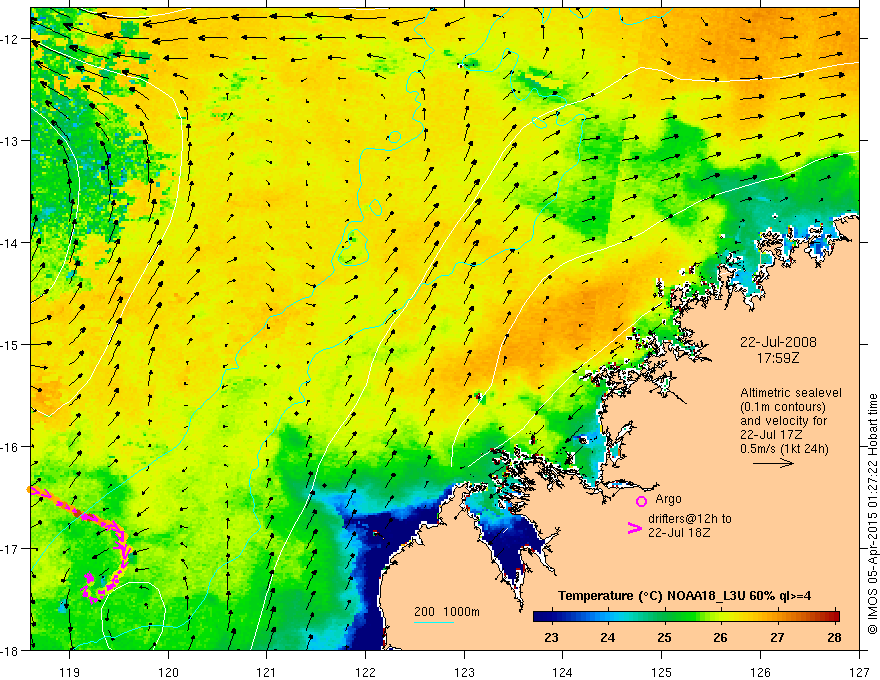Click the latitude axis label -16
Image resolution: width=880 pixels, height=680 pixels.
point(11,447)
